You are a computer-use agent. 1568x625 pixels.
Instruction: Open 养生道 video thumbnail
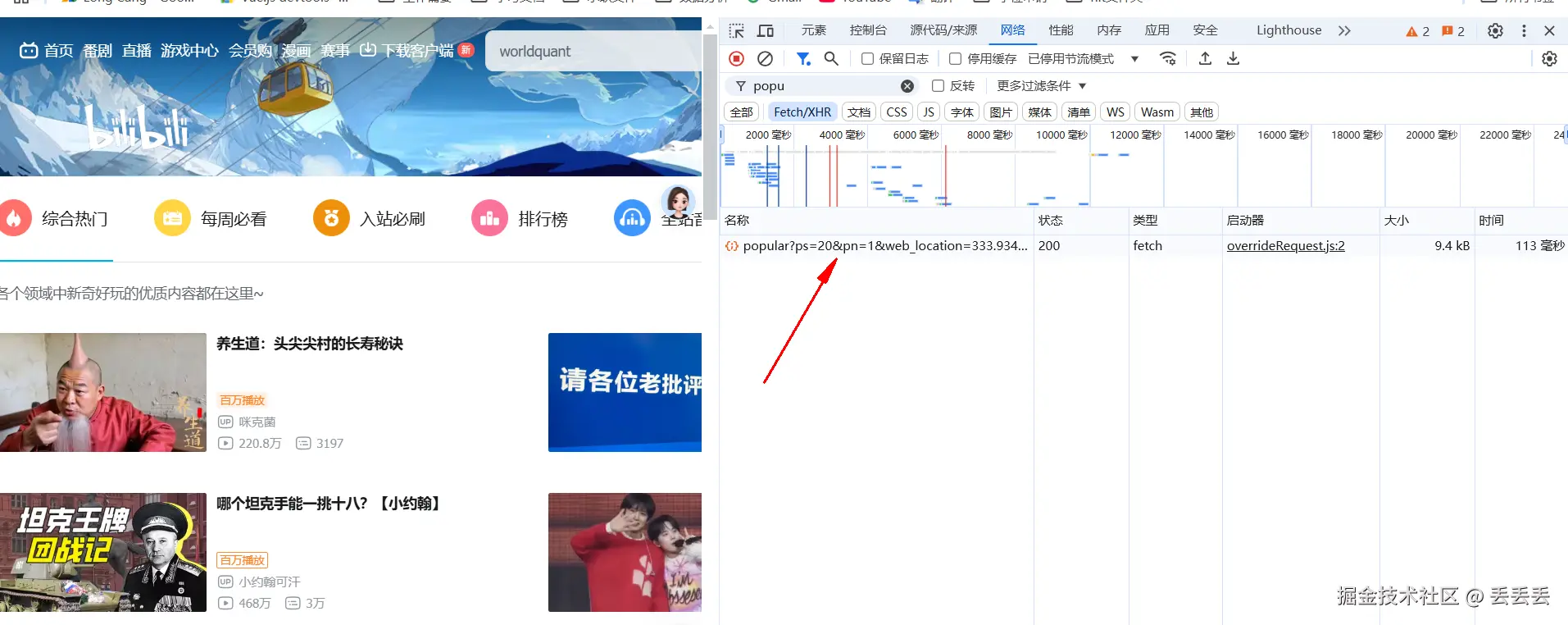click(103, 392)
